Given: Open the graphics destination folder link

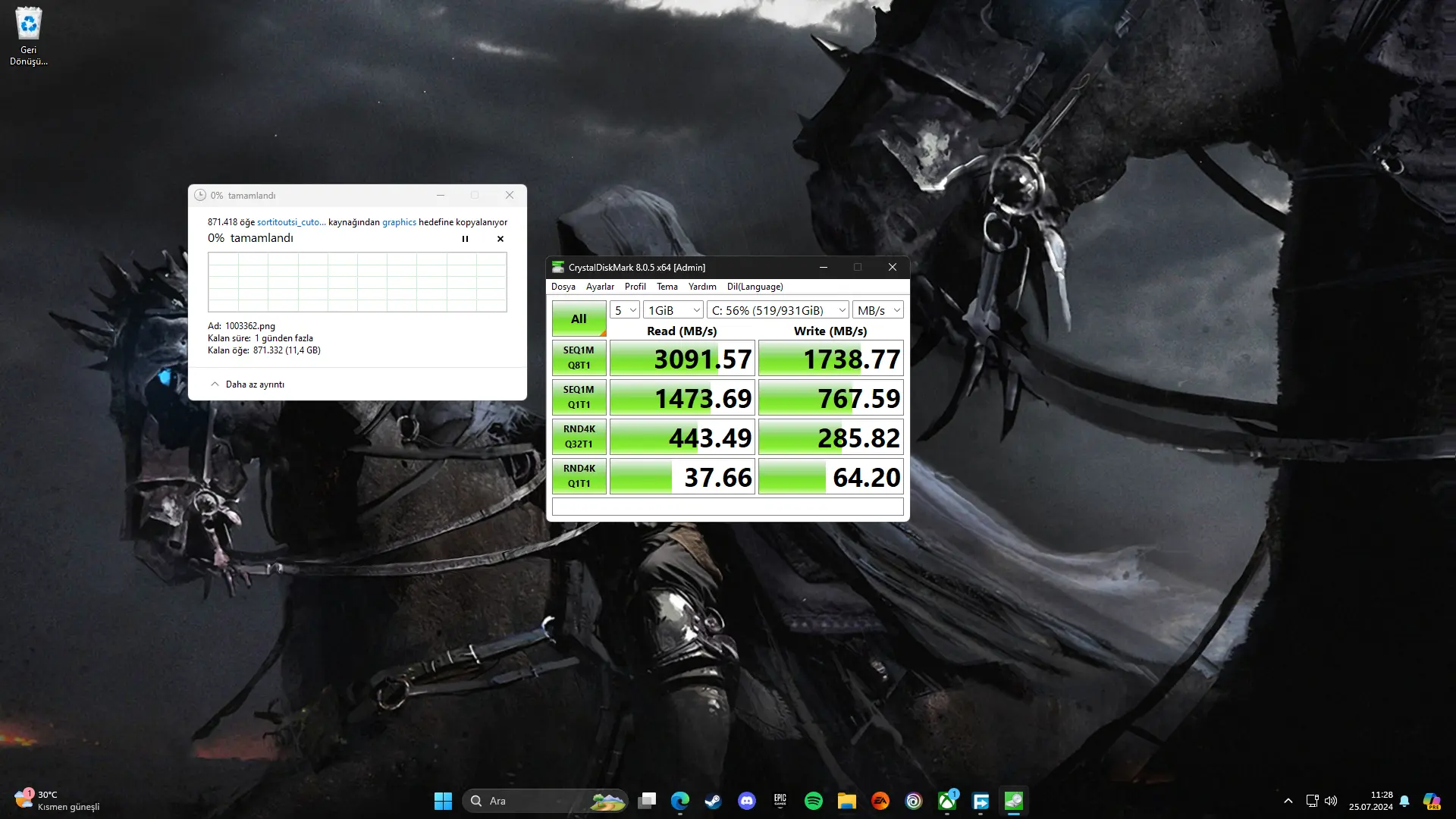Looking at the screenshot, I should pos(399,222).
